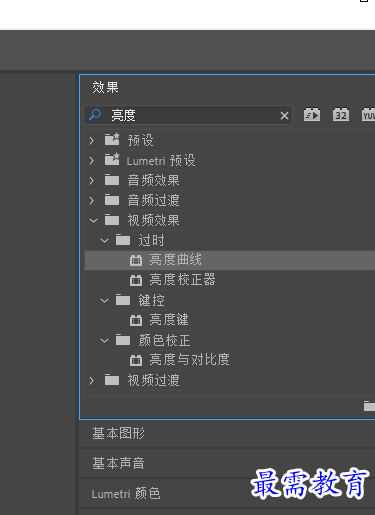
Task: Collapse the 键控 subfolder chevron
Action: (104, 301)
